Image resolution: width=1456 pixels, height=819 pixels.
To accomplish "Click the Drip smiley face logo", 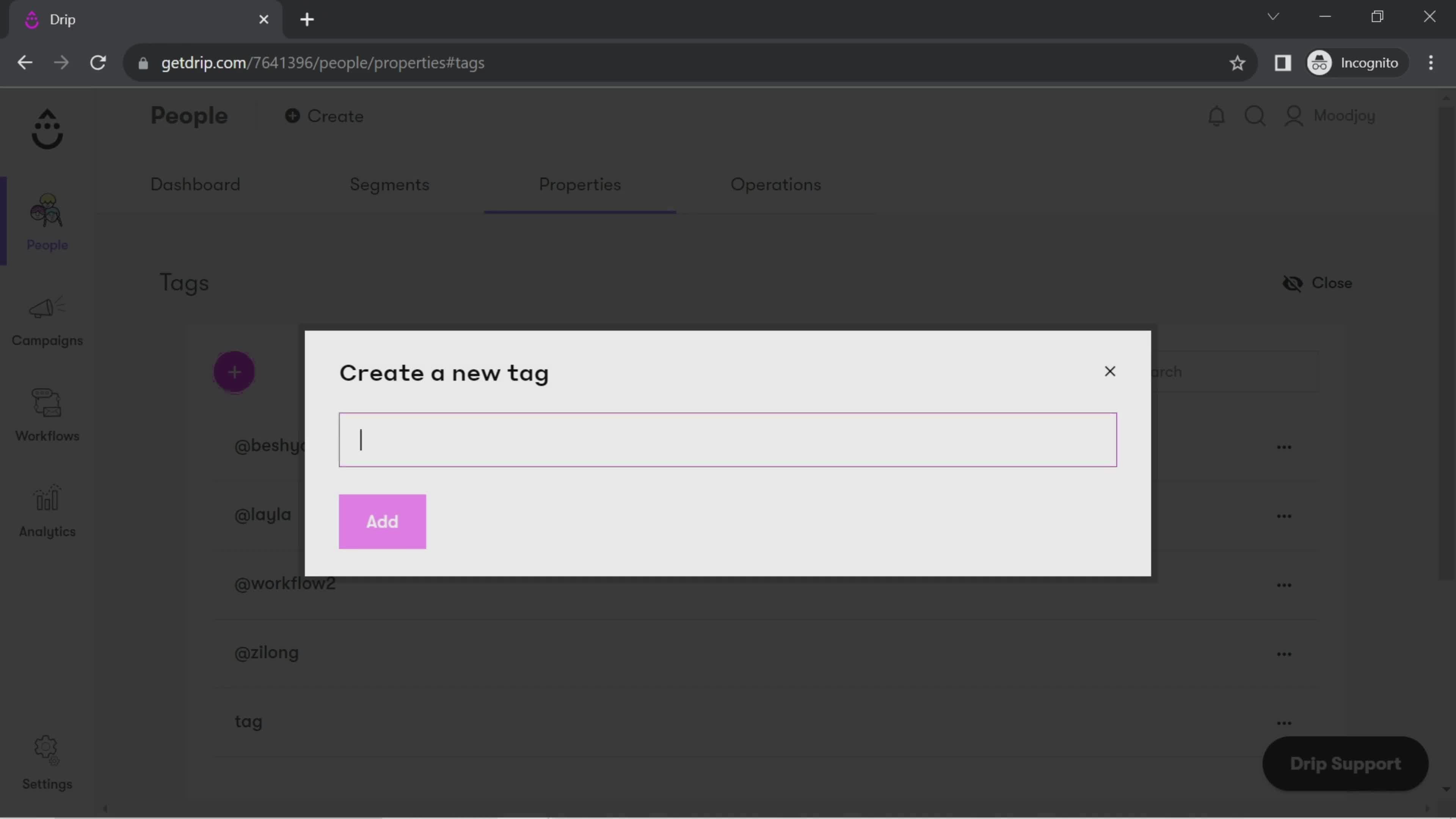I will pyautogui.click(x=47, y=128).
